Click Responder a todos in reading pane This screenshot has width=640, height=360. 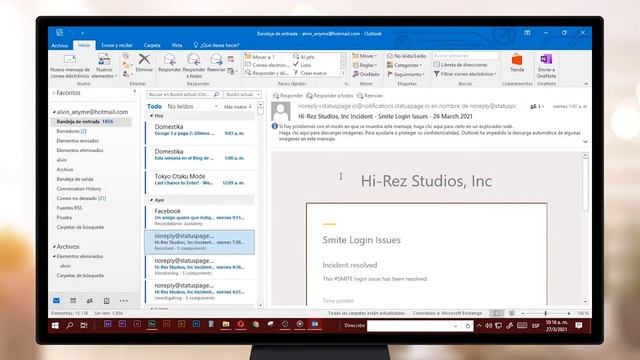(330, 96)
